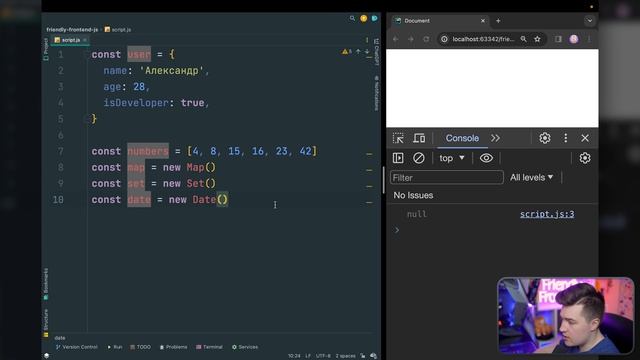Expand more DevTools tabs chevron
The height and width of the screenshot is (360, 640).
coord(496,138)
